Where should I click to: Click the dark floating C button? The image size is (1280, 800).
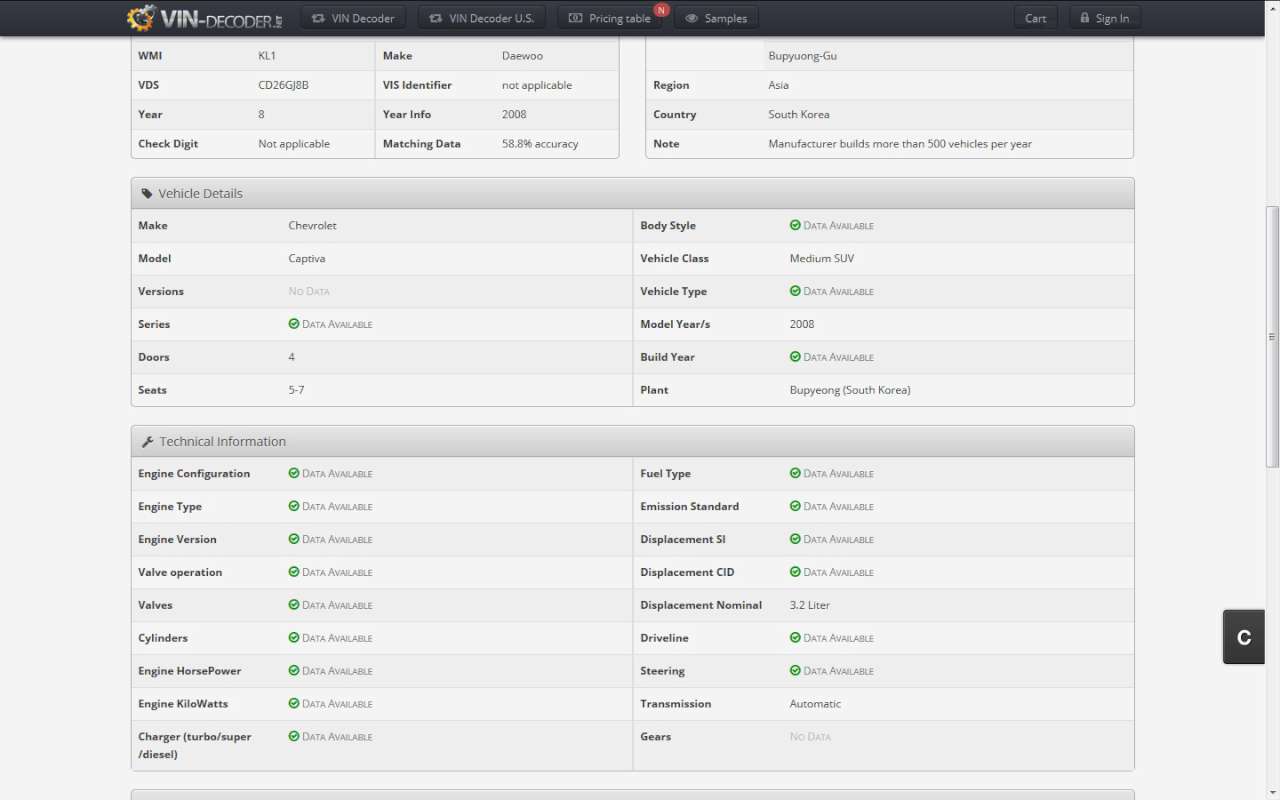pos(1244,637)
